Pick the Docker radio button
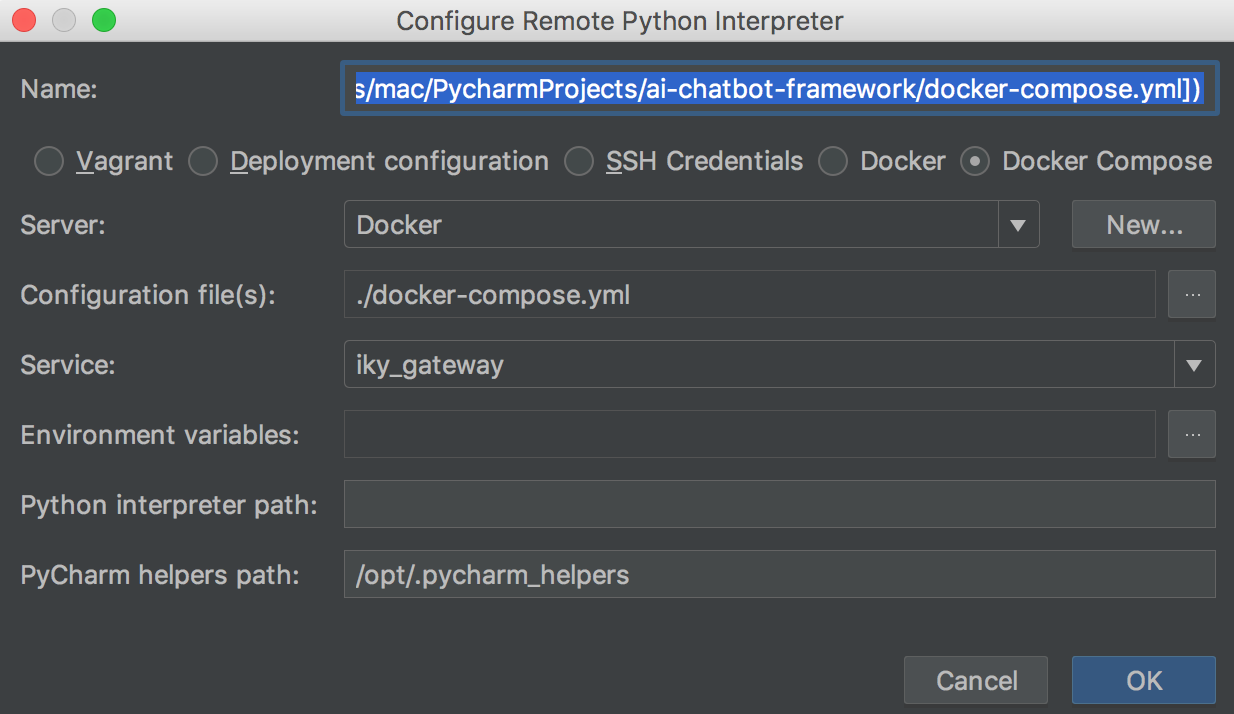 click(x=833, y=162)
